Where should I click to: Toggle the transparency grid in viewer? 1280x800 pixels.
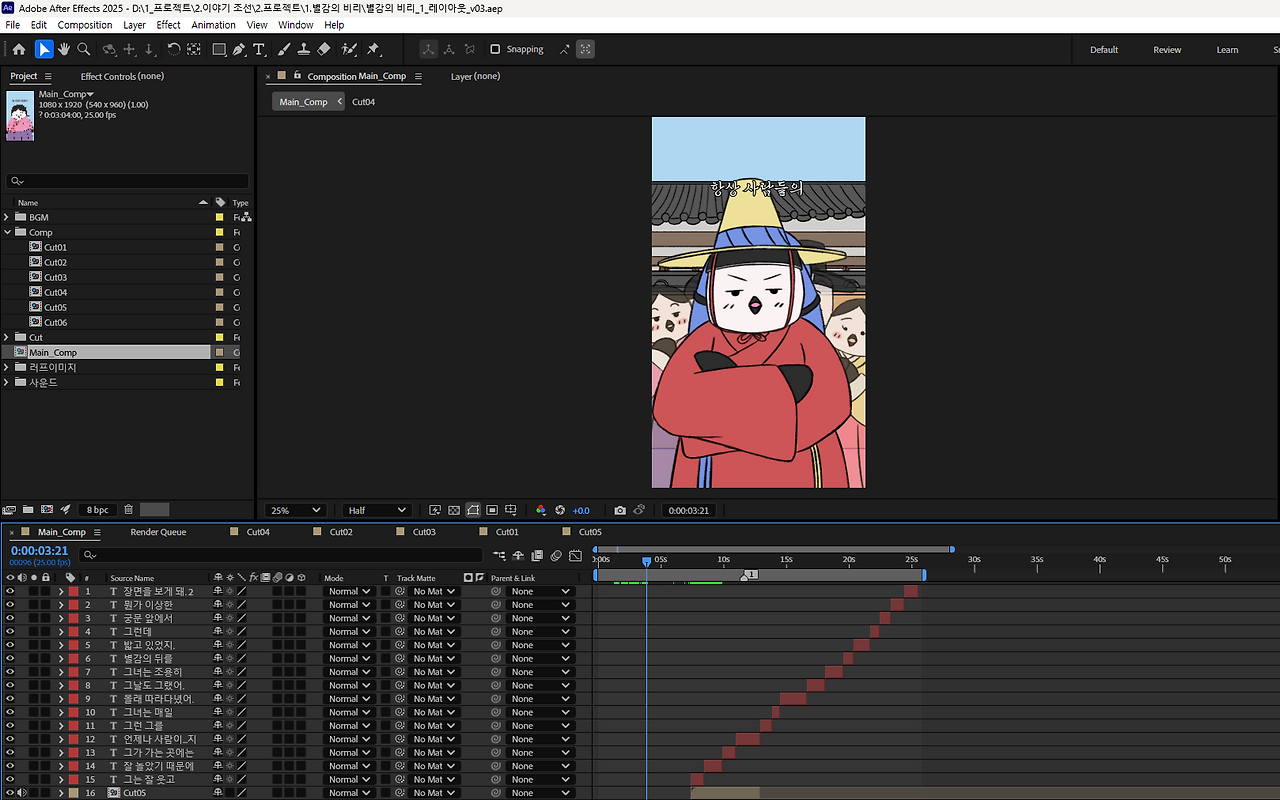(x=454, y=510)
